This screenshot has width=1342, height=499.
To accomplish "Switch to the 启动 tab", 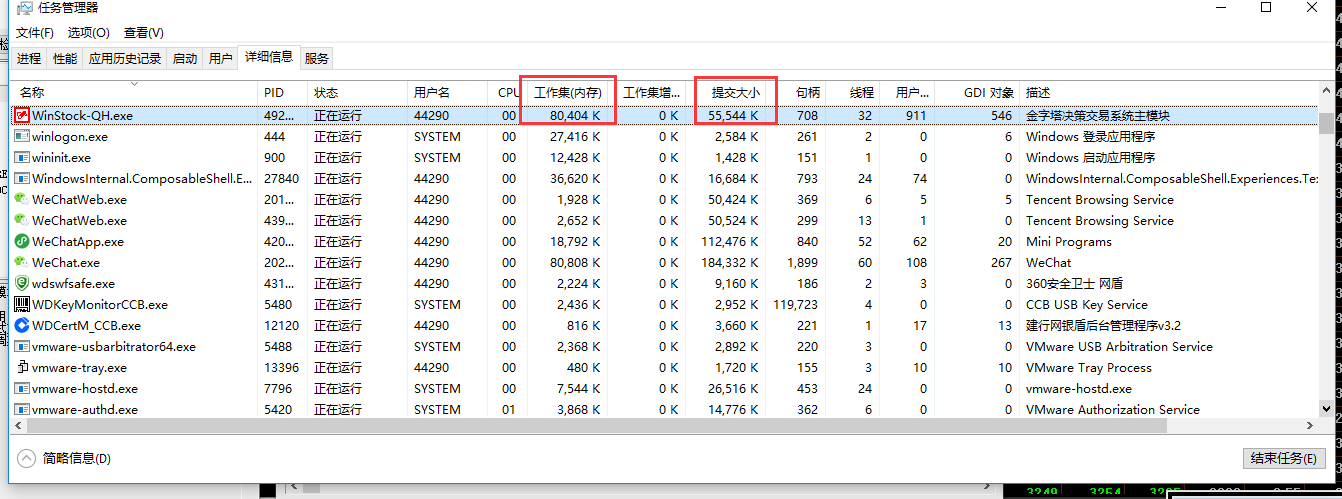I will 185,59.
